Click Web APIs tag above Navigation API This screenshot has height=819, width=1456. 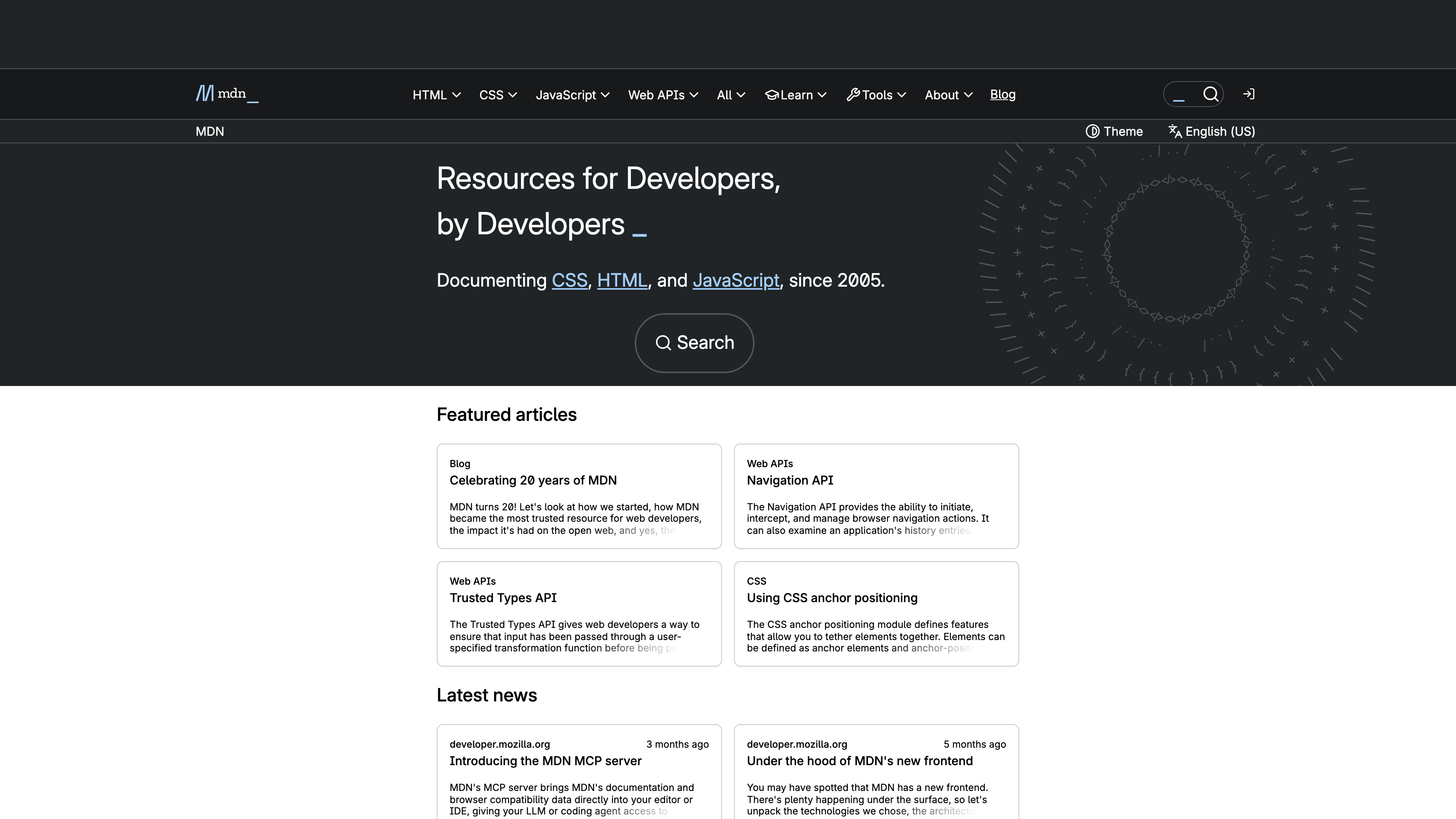coord(769,463)
